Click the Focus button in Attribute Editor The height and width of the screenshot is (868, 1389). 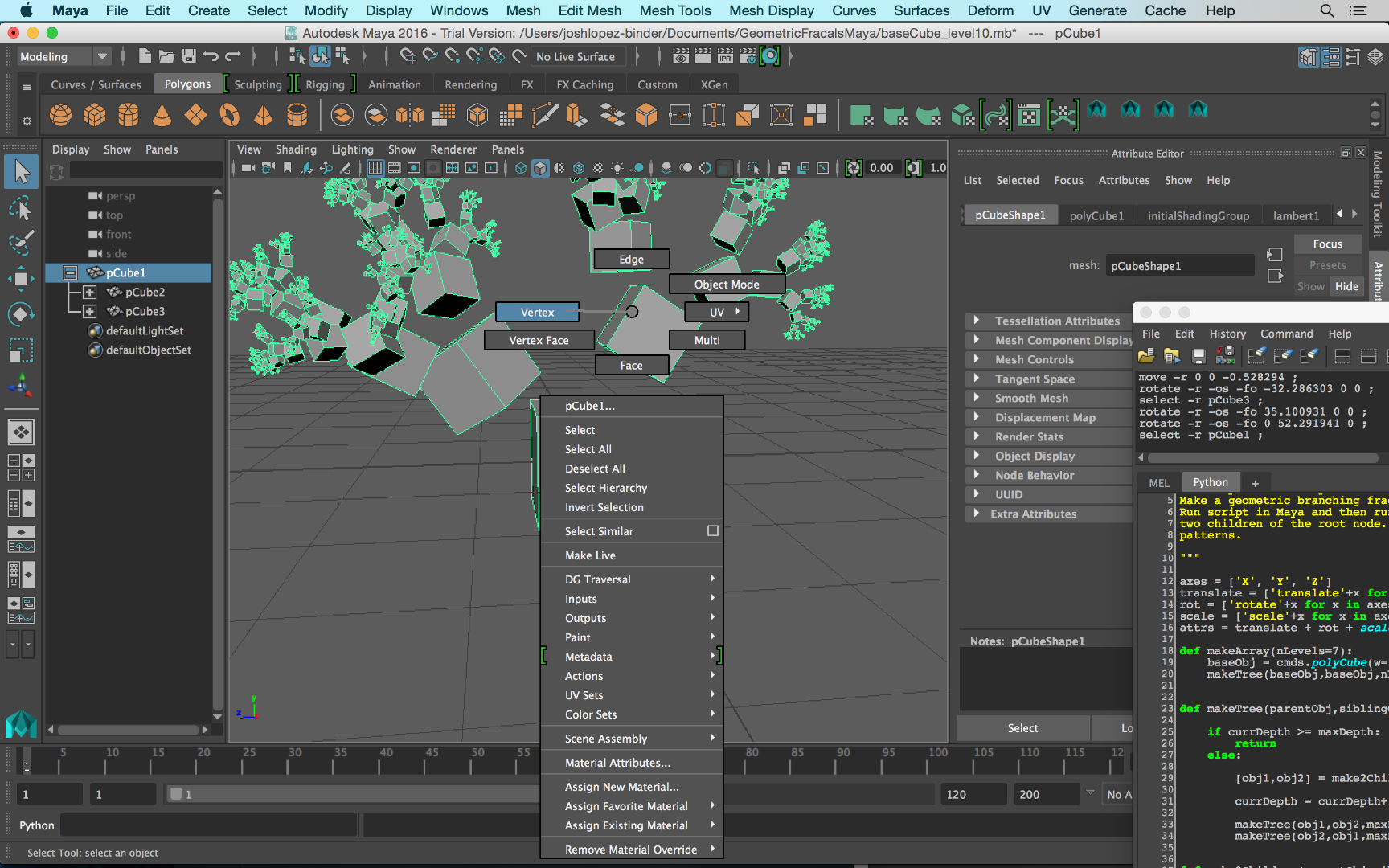1327,244
